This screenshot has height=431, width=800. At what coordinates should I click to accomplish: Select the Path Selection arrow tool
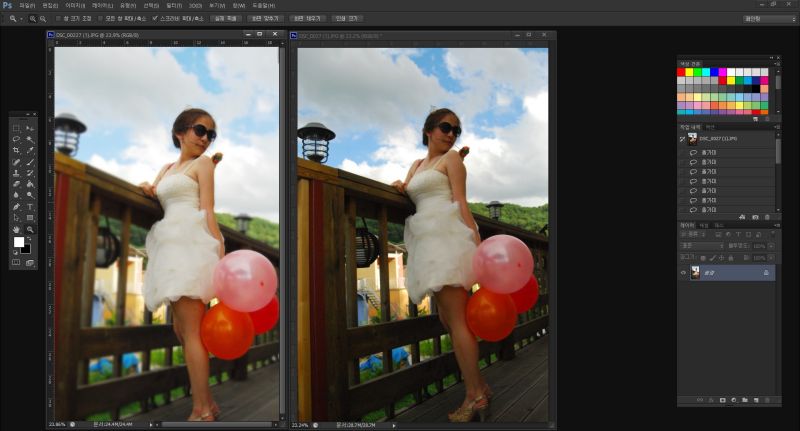point(16,218)
